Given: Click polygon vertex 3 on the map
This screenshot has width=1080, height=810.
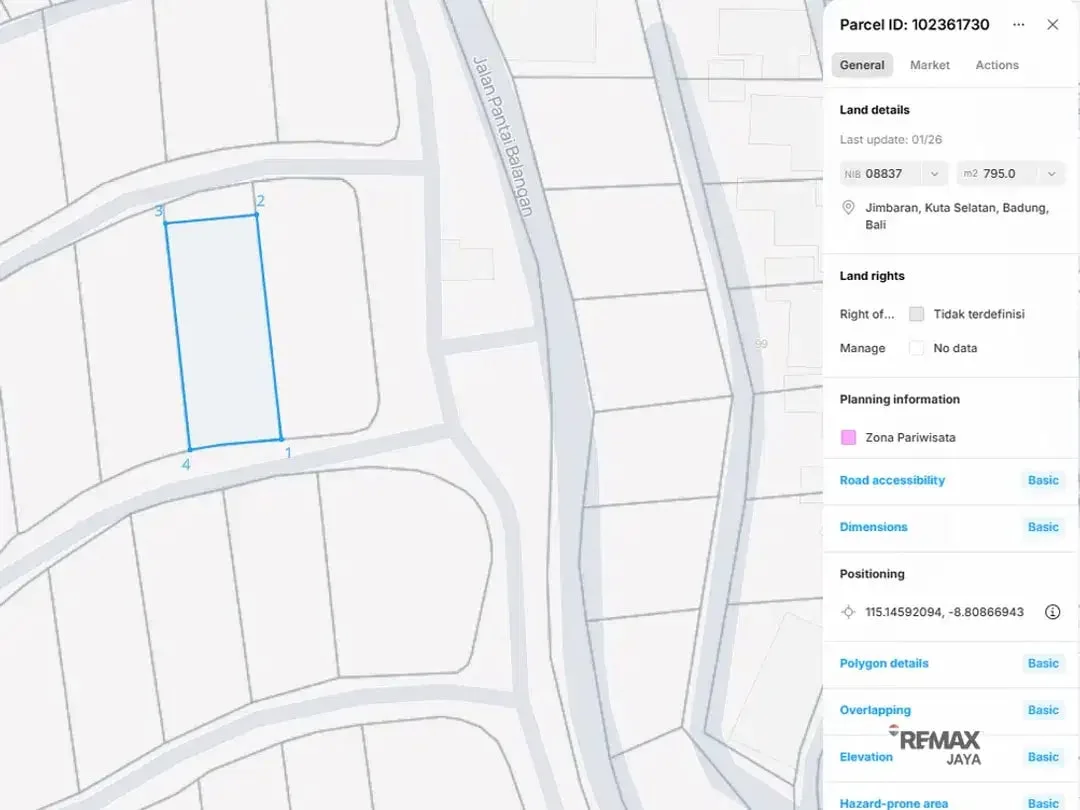Looking at the screenshot, I should (166, 222).
